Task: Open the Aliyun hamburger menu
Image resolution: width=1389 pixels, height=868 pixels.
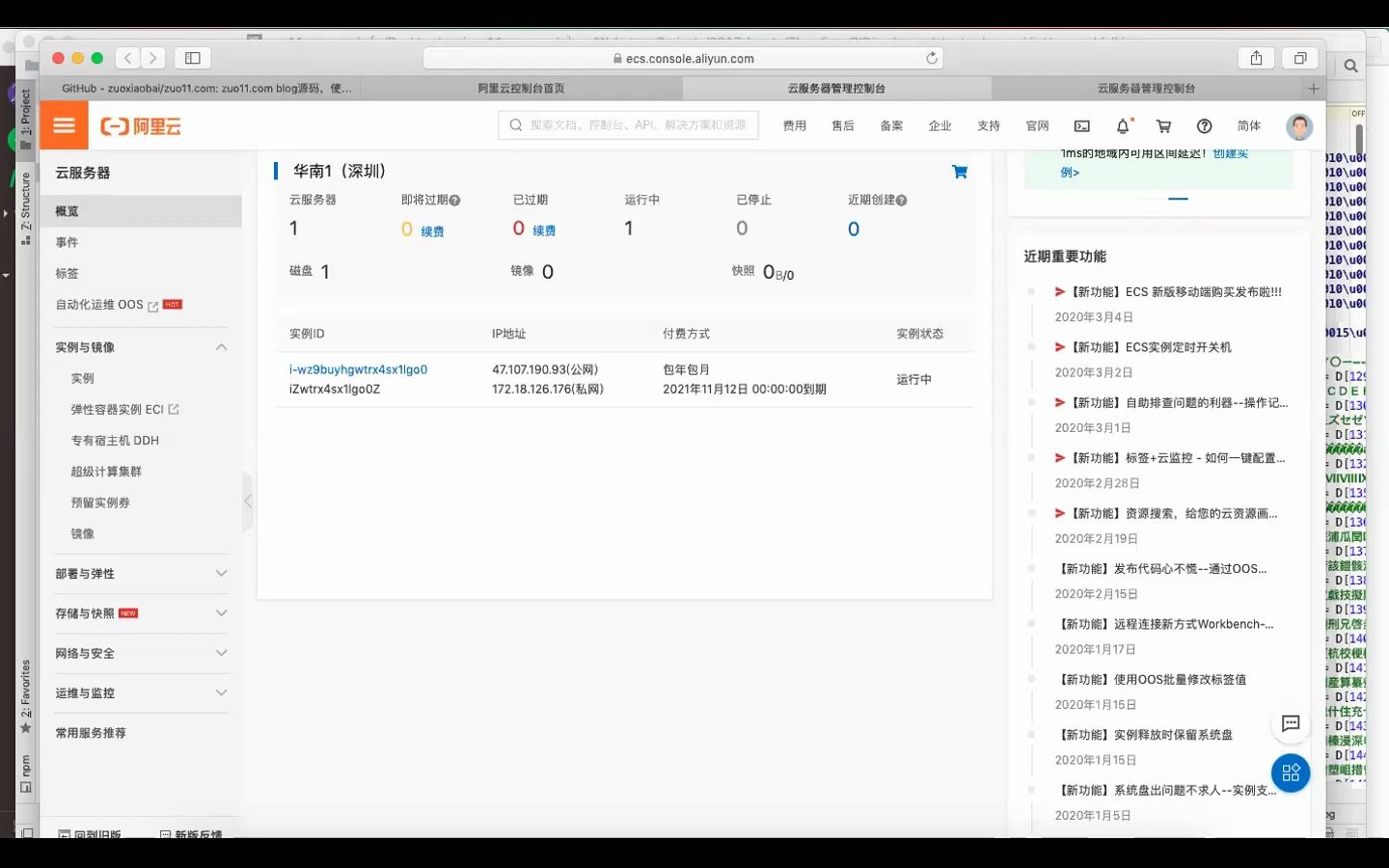Action: [x=64, y=125]
